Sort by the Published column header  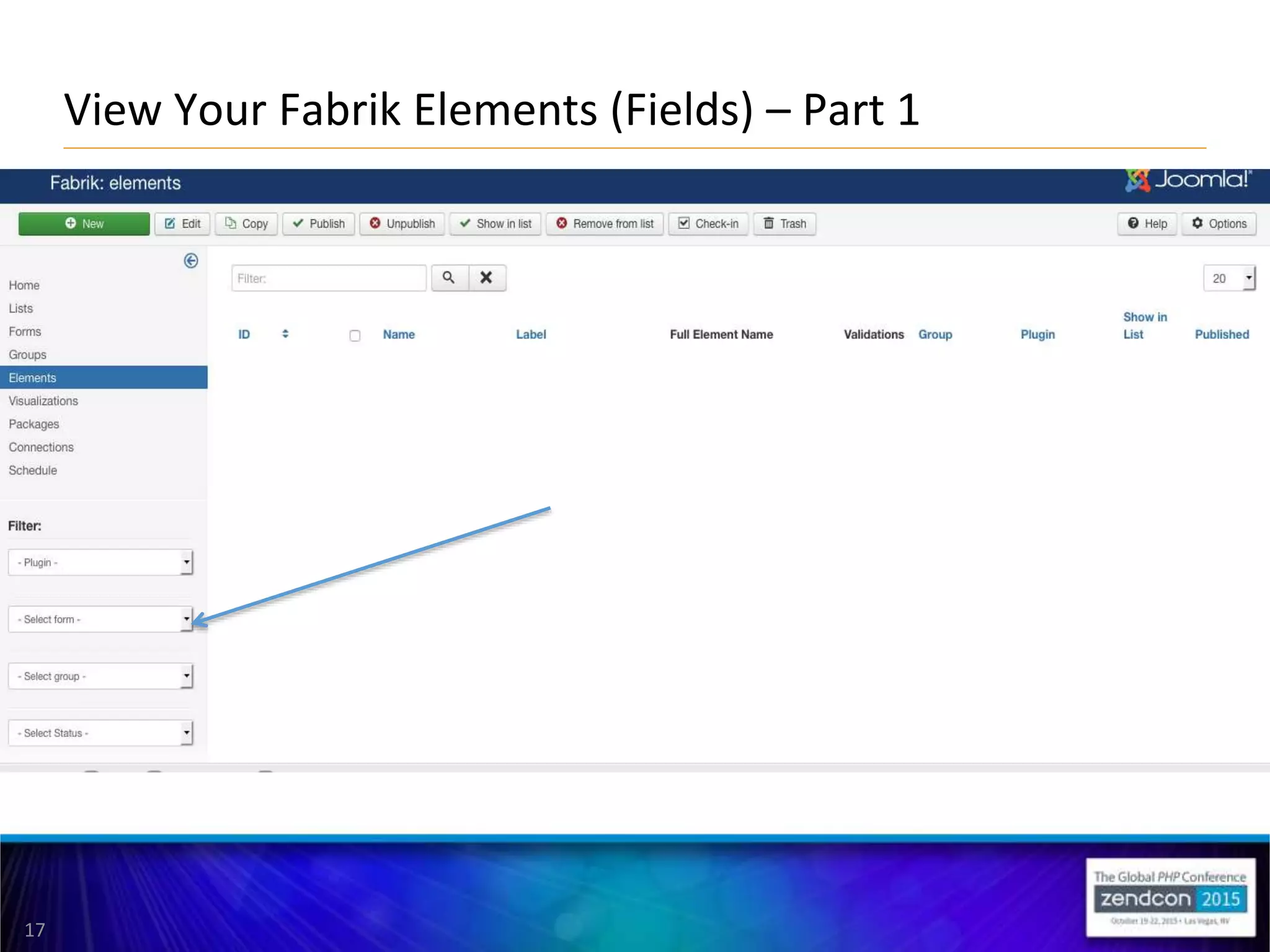pos(1222,335)
